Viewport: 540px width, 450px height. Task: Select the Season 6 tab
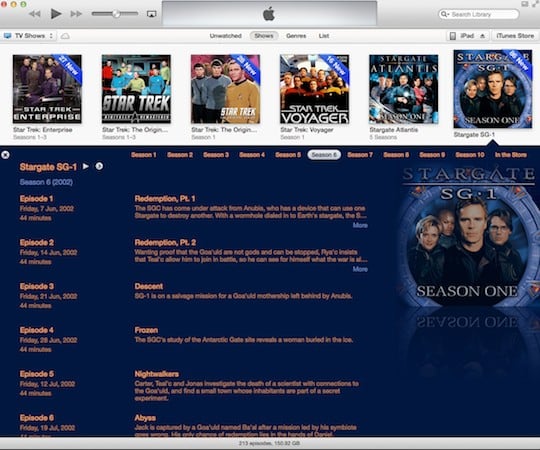tap(324, 155)
